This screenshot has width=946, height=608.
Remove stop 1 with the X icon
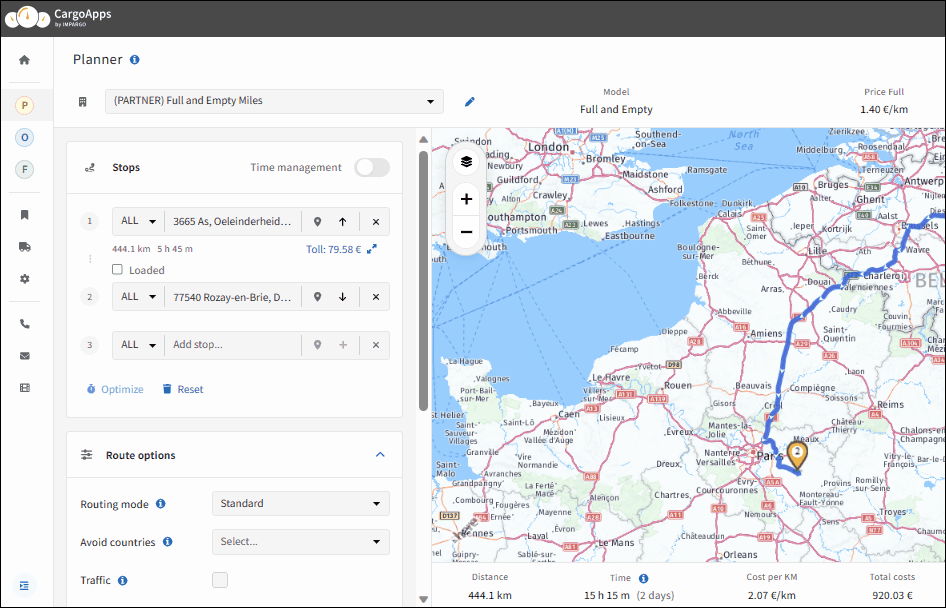376,222
